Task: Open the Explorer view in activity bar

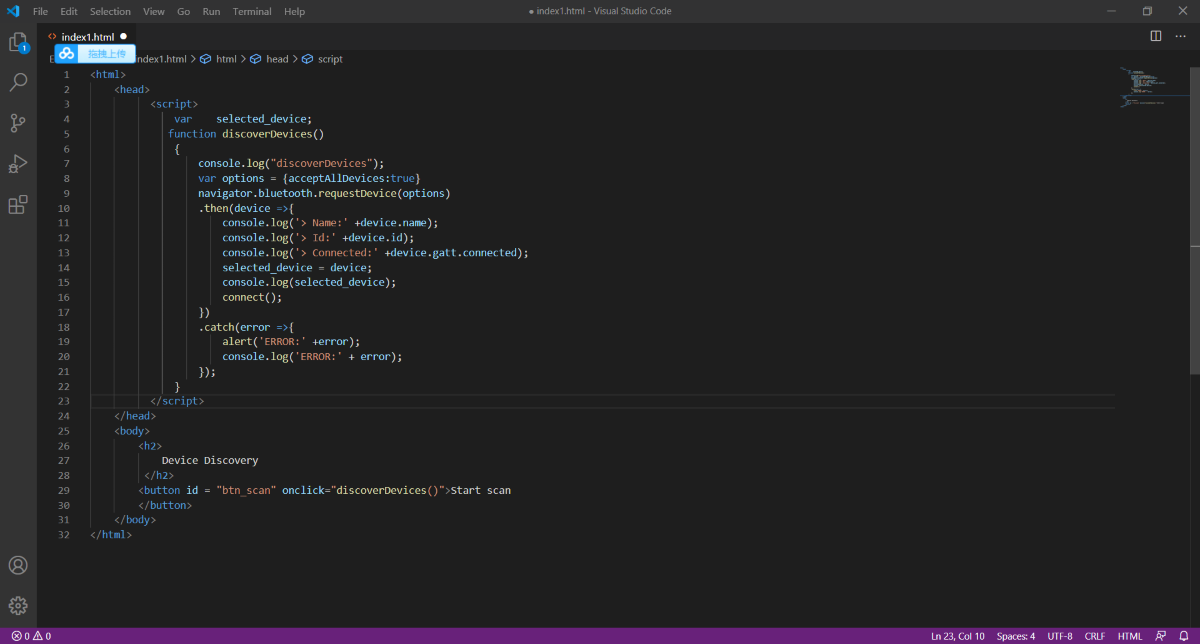Action: (x=18, y=43)
